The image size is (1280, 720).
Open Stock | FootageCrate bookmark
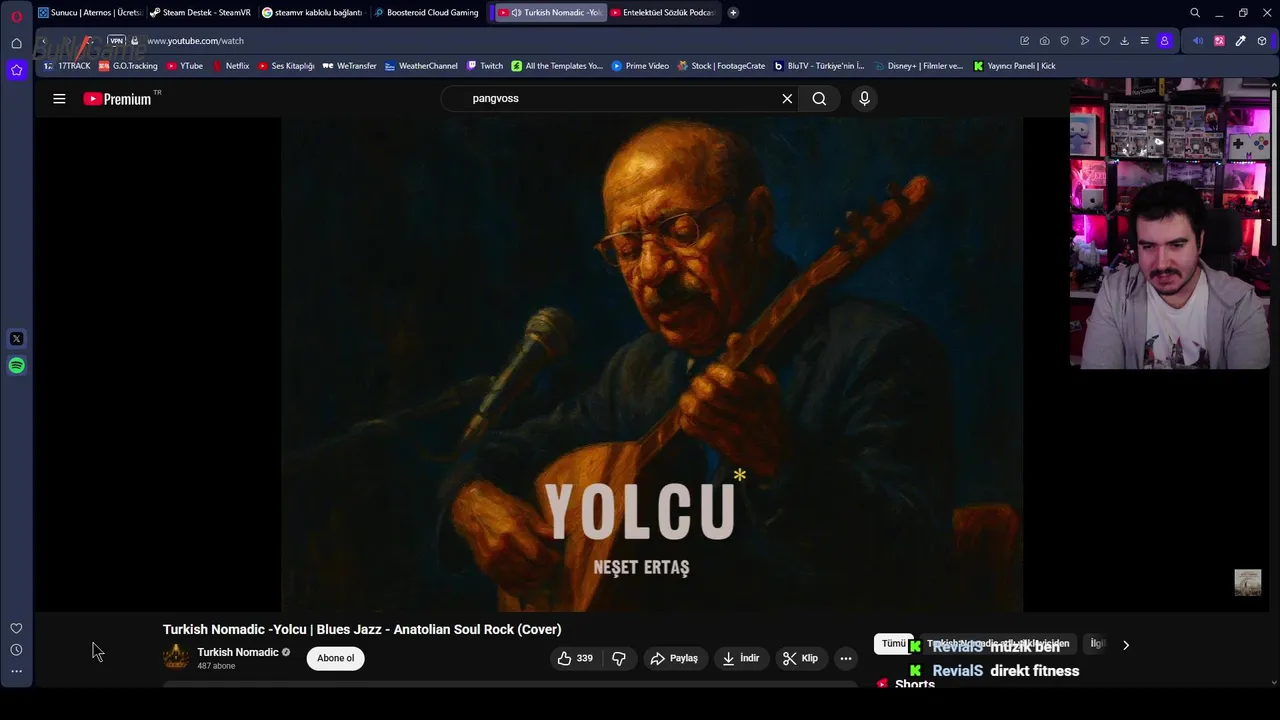coord(721,66)
